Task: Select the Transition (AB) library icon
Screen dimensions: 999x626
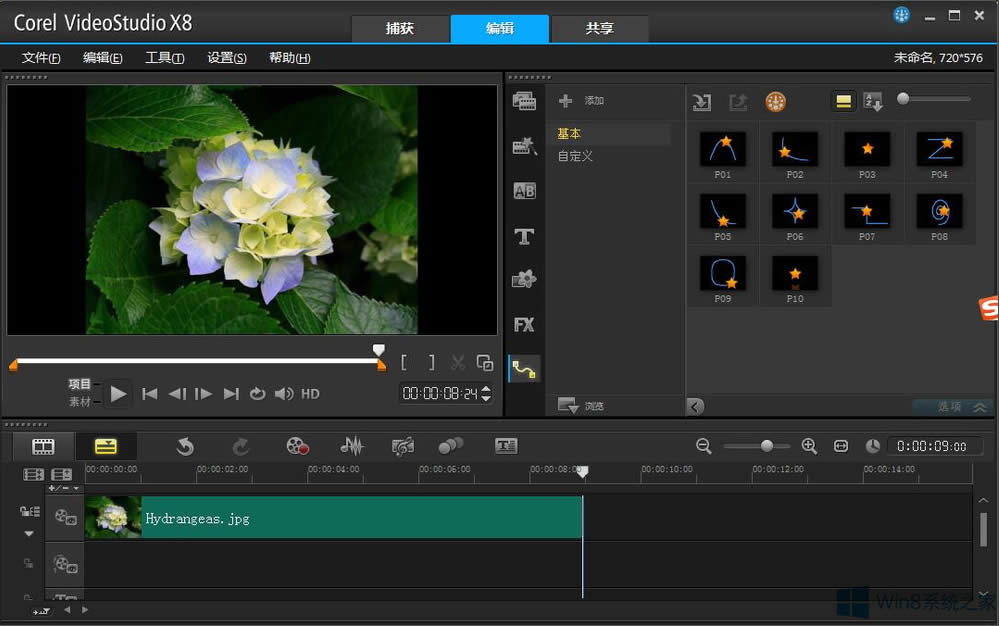Action: (524, 191)
